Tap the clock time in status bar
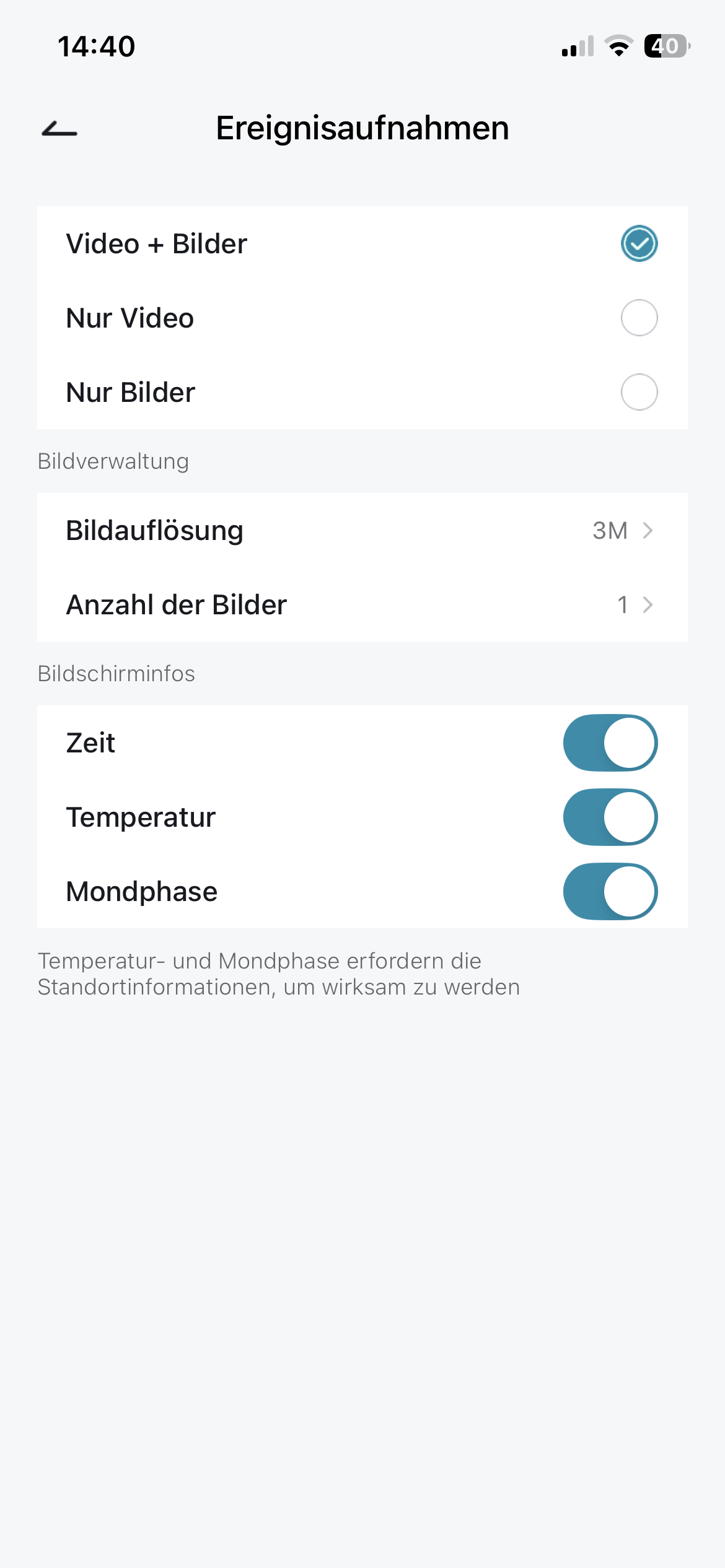Screen dimensions: 725x1568 coord(96,46)
